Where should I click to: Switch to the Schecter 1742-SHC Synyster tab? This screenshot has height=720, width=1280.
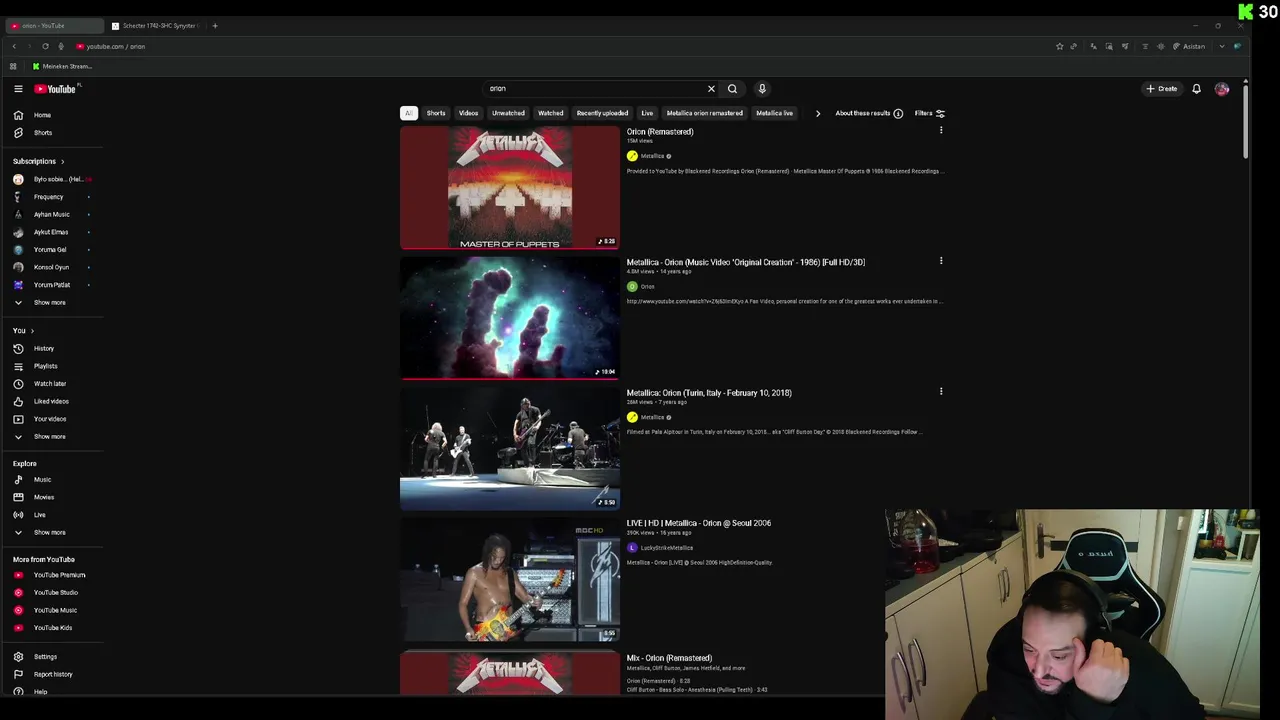[156, 26]
